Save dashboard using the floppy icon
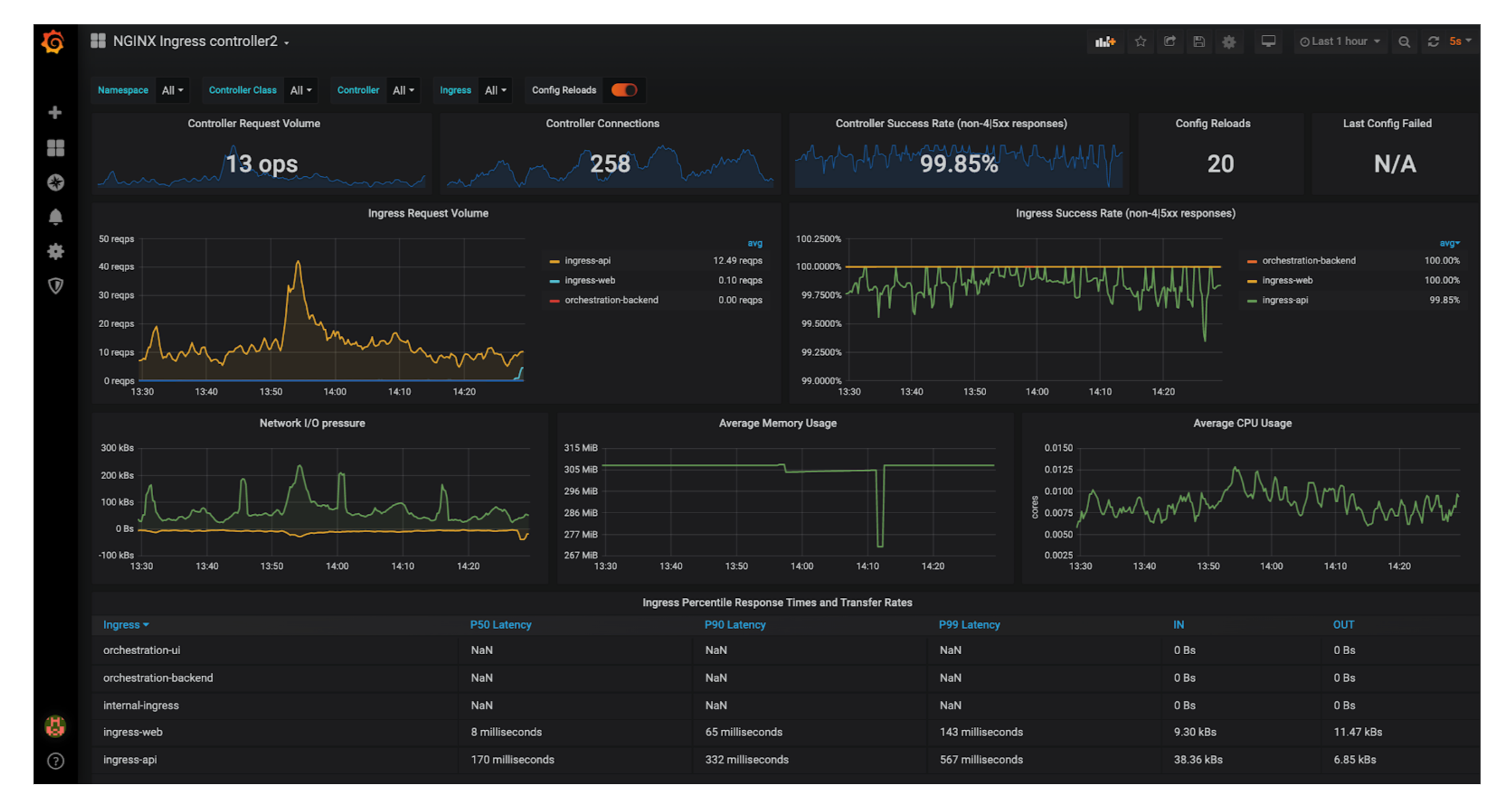Image resolution: width=1512 pixels, height=805 pixels. click(x=1199, y=41)
